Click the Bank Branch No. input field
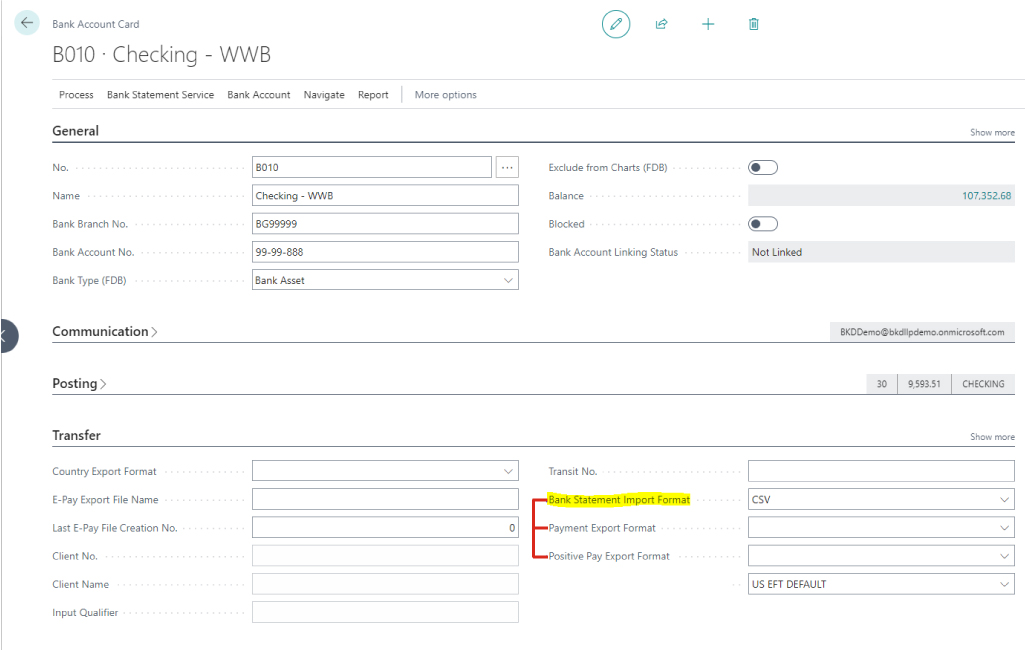The height and width of the screenshot is (650, 1025). coord(386,224)
